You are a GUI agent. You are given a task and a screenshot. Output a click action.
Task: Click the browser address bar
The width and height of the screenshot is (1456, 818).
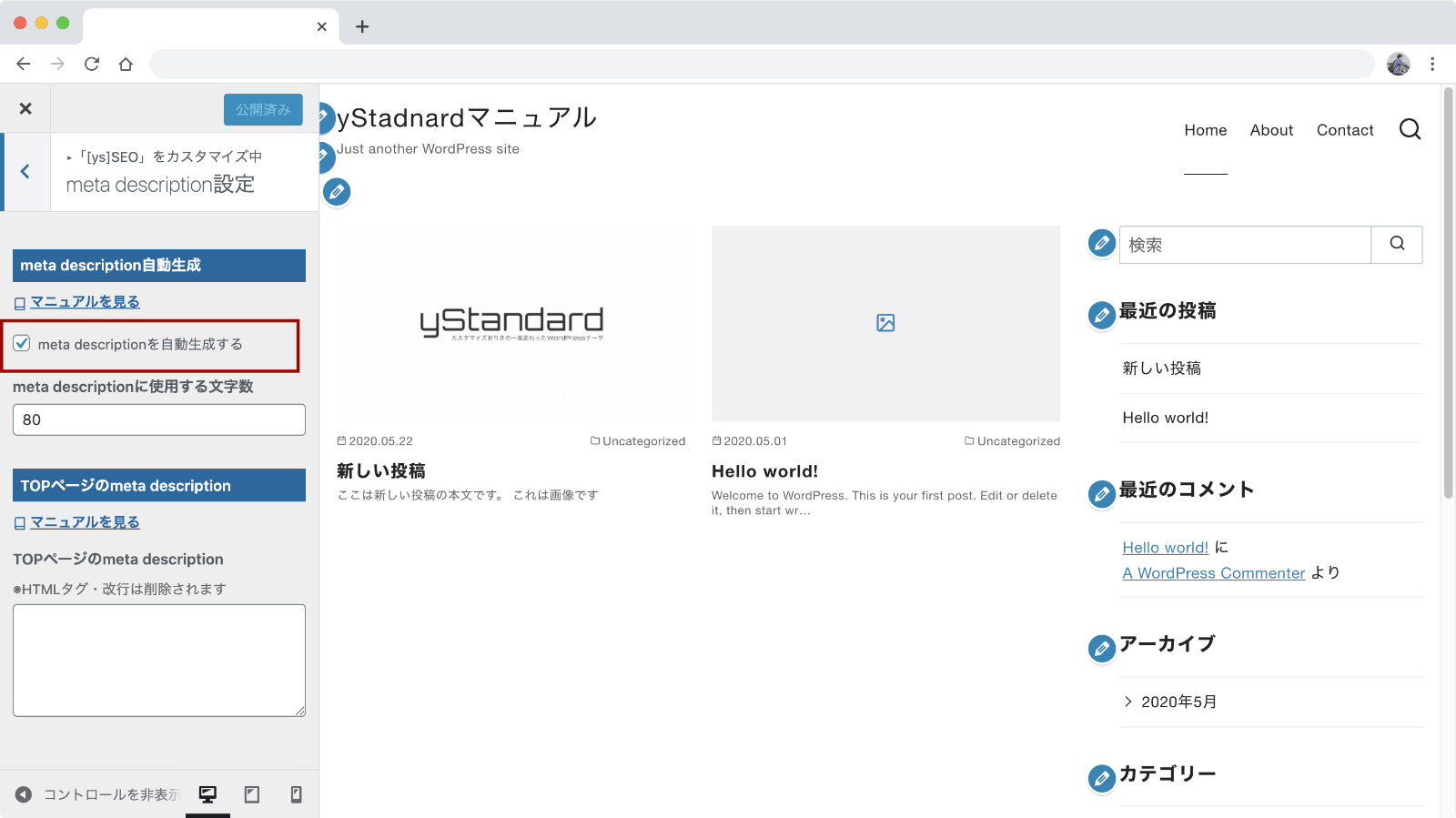click(x=762, y=64)
